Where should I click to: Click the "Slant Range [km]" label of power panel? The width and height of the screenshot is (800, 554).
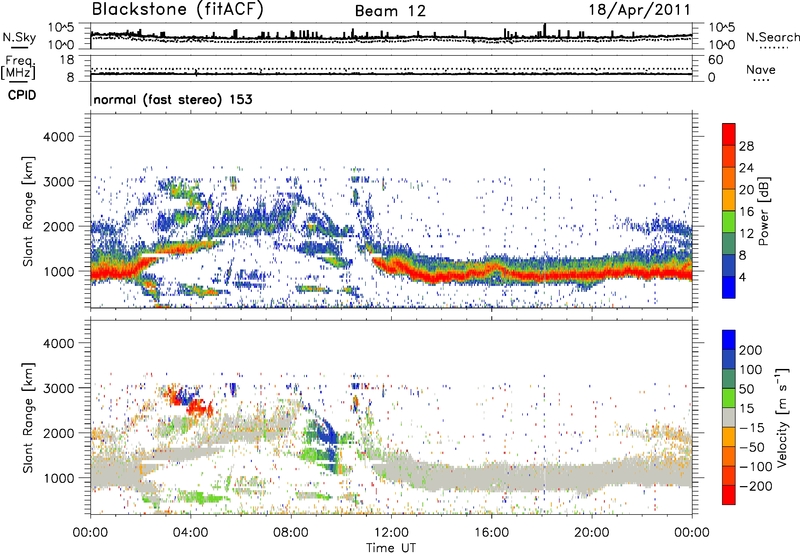(28, 211)
